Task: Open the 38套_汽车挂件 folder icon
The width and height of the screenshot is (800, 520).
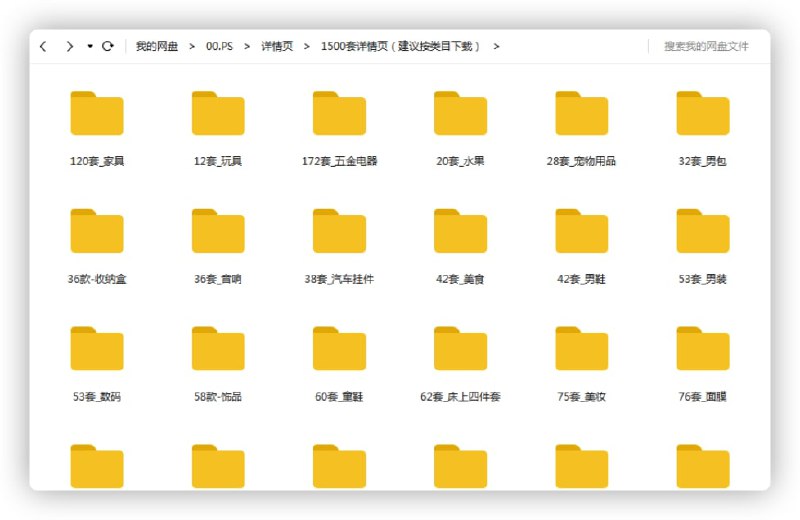Action: click(x=339, y=231)
